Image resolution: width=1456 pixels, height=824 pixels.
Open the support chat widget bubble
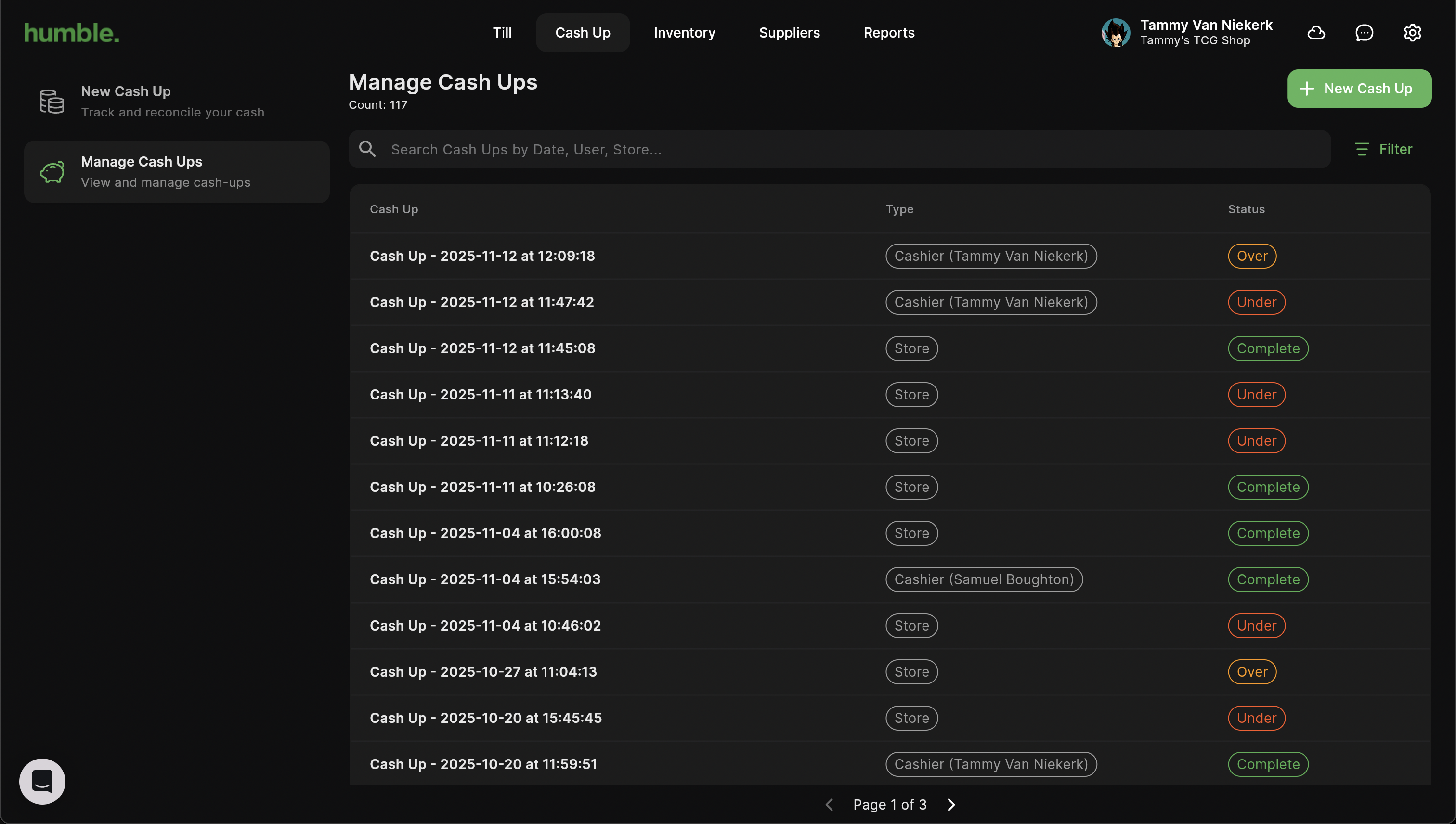point(42,781)
